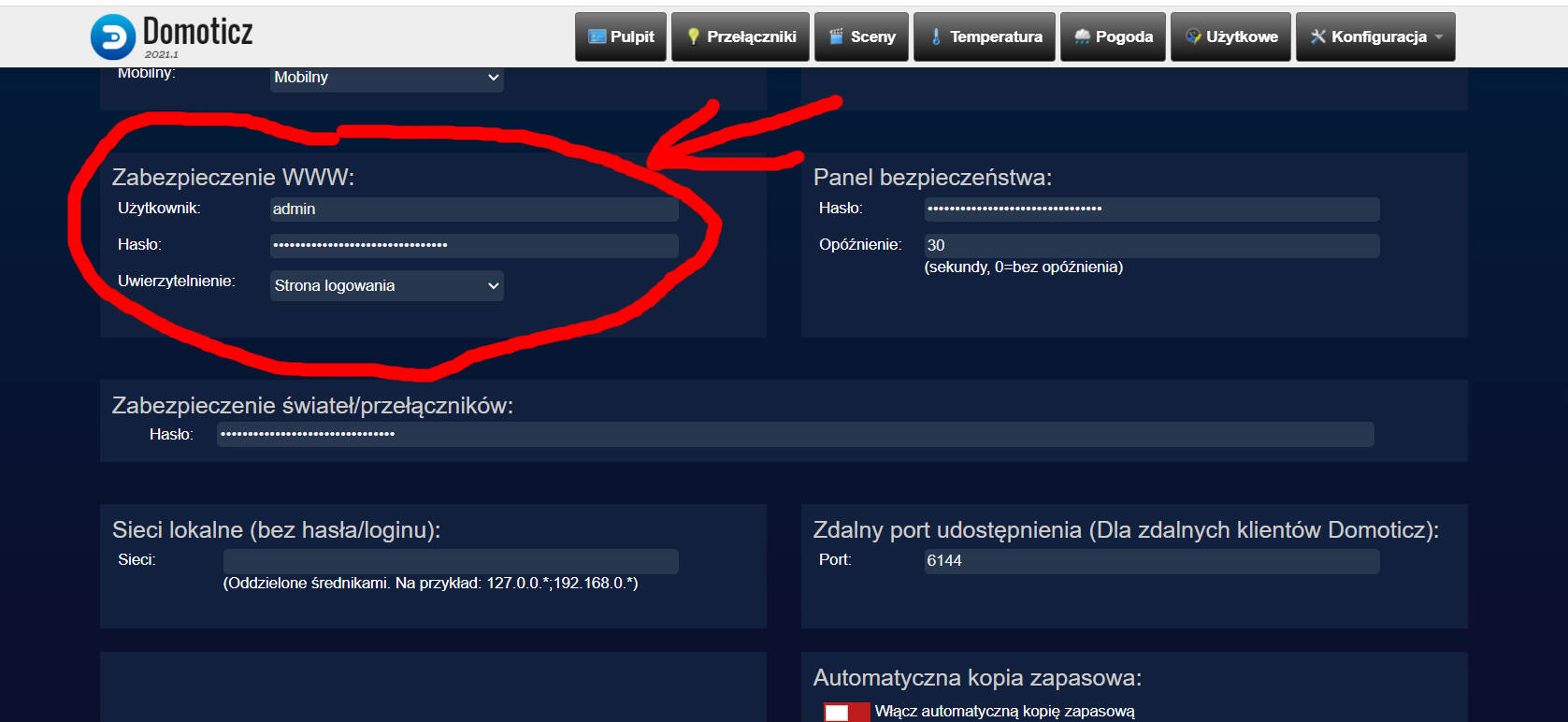Viewport: 1568px width, 722px height.
Task: Click the Automatyczna kopia zapasowa heading
Action: (978, 678)
